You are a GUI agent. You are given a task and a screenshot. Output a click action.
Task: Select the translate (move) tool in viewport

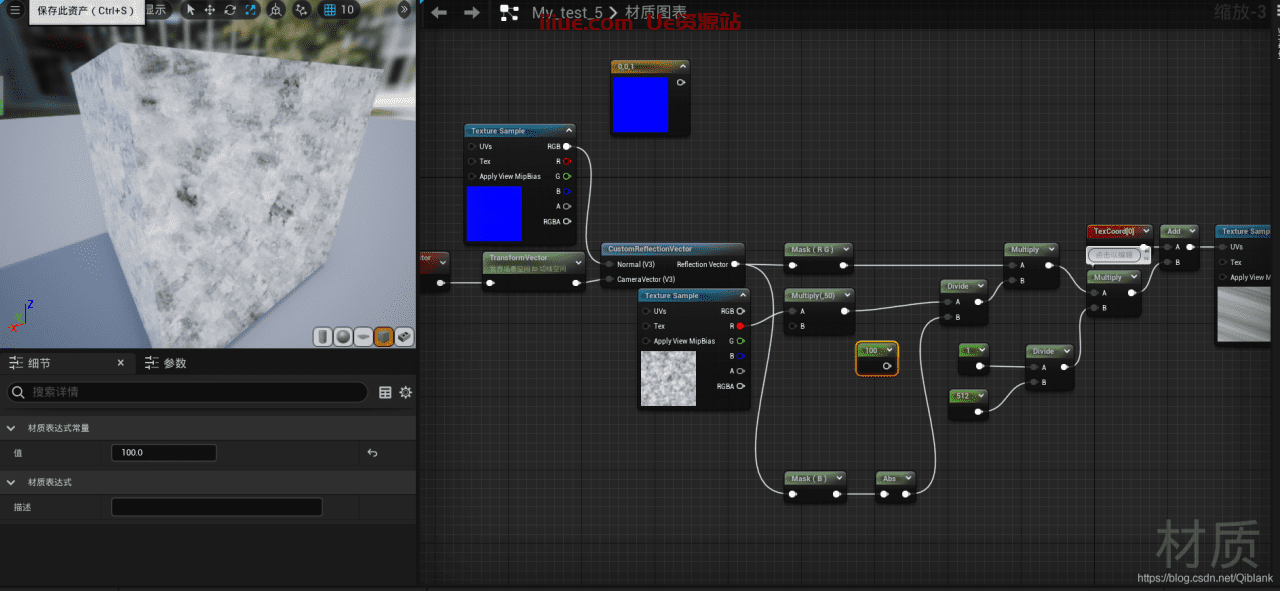click(x=210, y=10)
